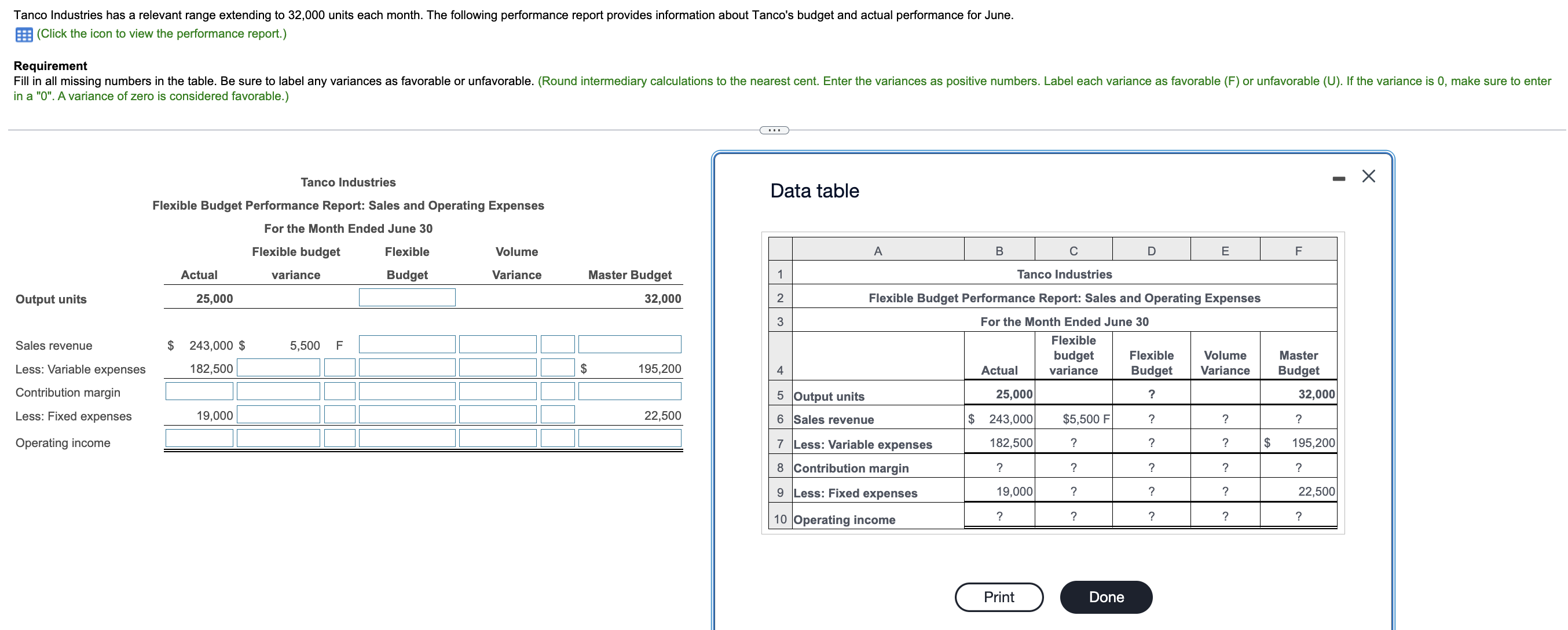Select the Flexible budget variance field for Variable expenses

[x=277, y=367]
